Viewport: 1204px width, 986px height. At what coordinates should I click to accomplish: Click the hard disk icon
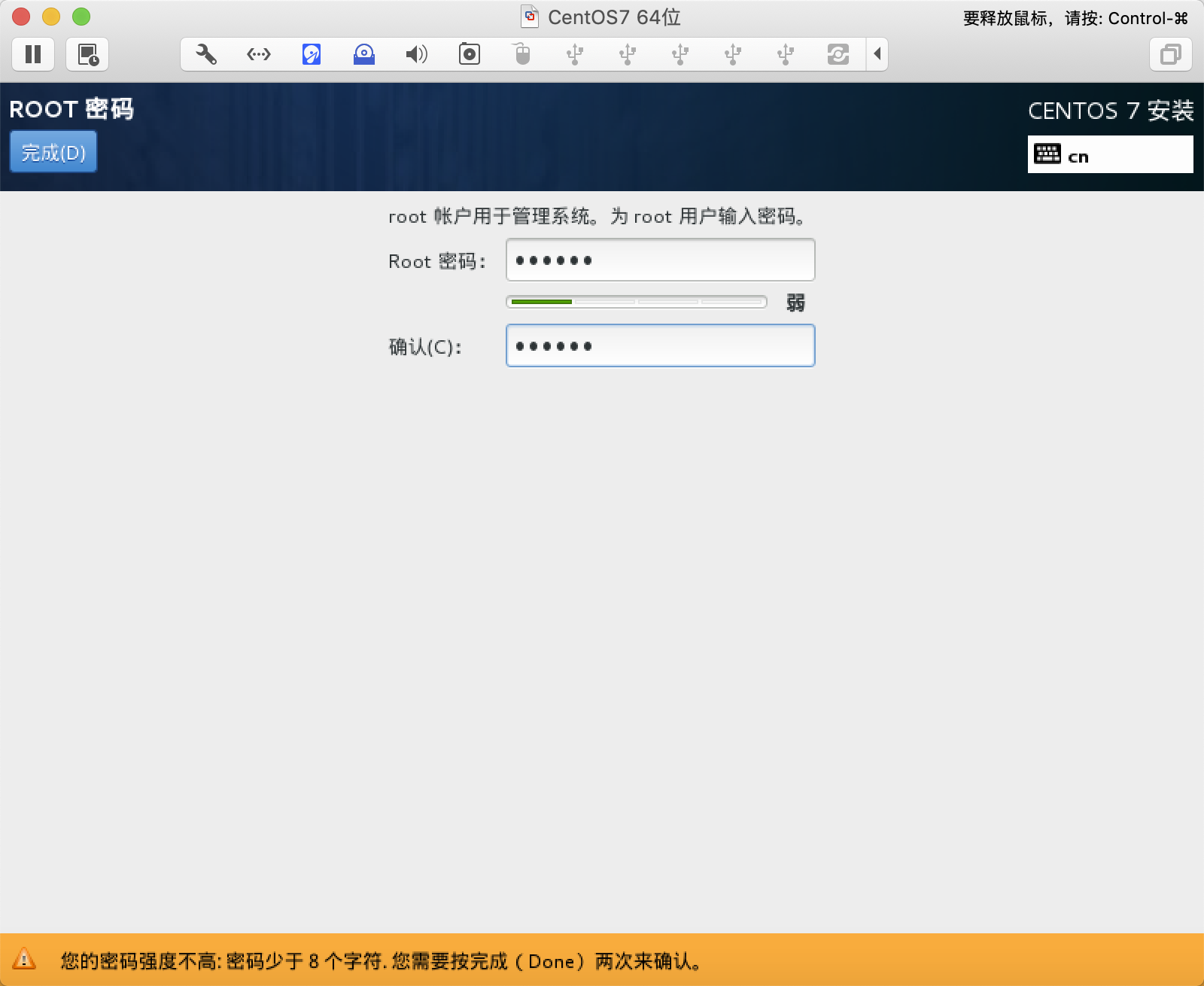click(312, 54)
